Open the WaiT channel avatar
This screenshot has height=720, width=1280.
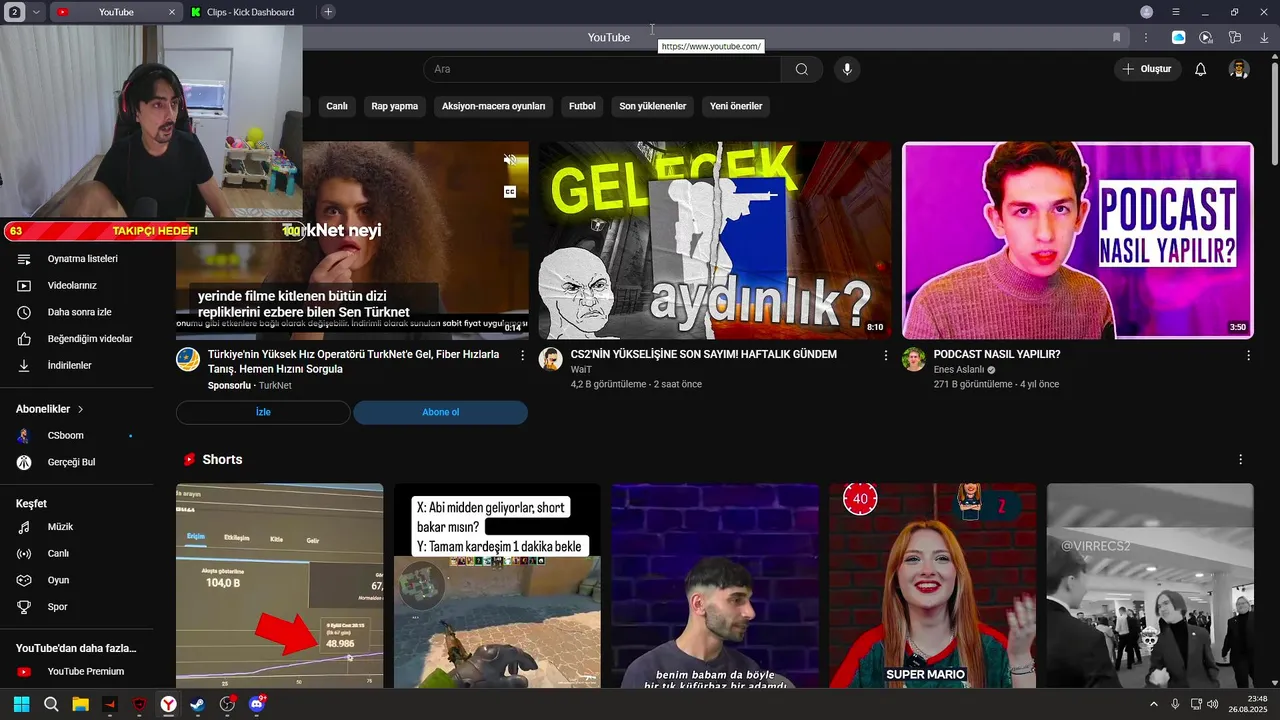551,359
